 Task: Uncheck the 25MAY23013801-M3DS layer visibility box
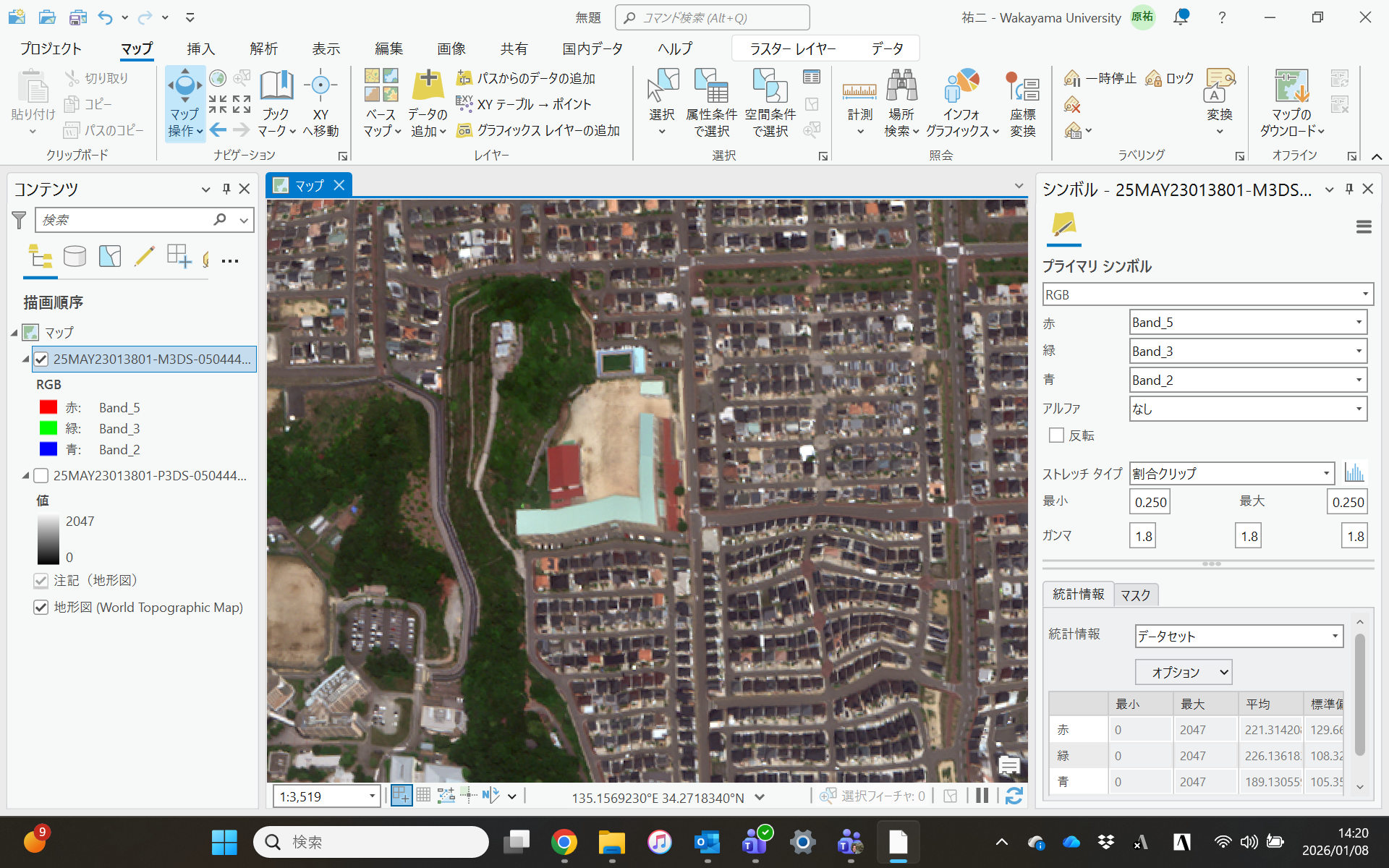click(41, 359)
